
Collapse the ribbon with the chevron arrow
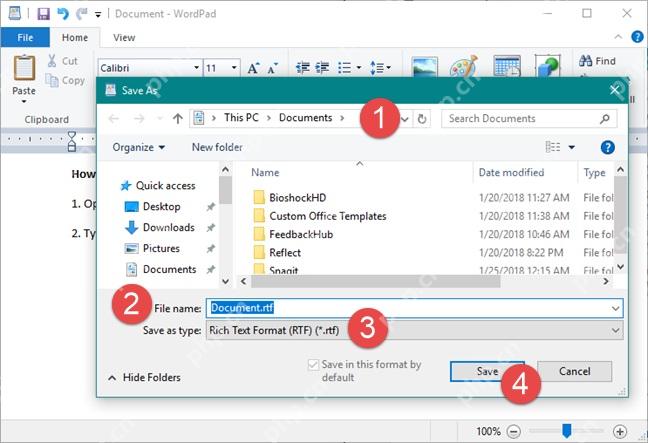click(x=618, y=37)
